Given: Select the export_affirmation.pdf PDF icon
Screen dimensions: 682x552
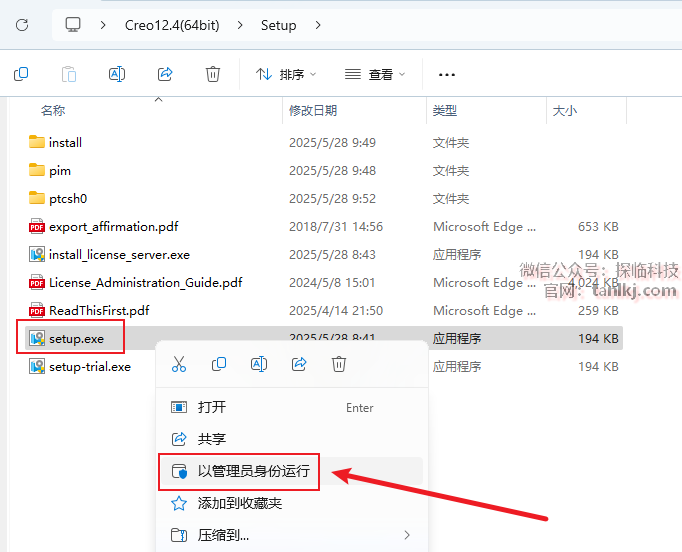Looking at the screenshot, I should (x=37, y=226).
